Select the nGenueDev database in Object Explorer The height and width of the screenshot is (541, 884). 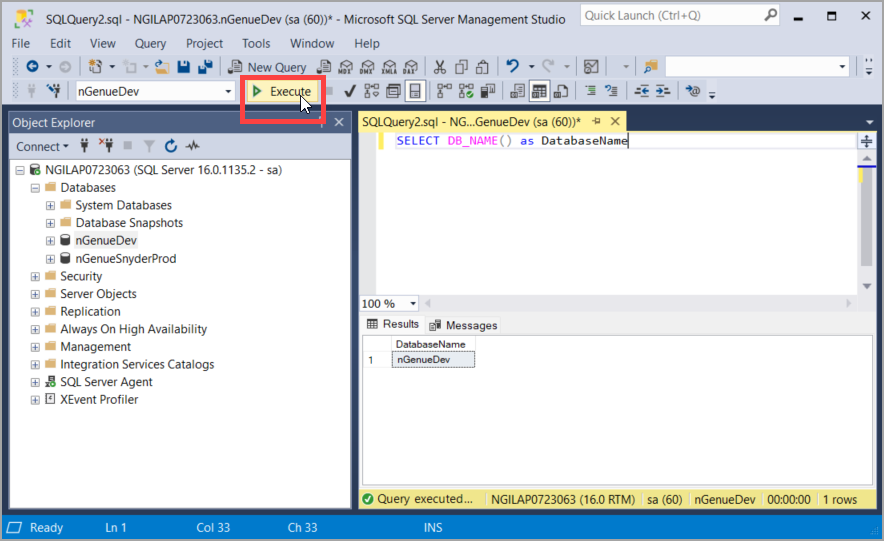coord(106,241)
